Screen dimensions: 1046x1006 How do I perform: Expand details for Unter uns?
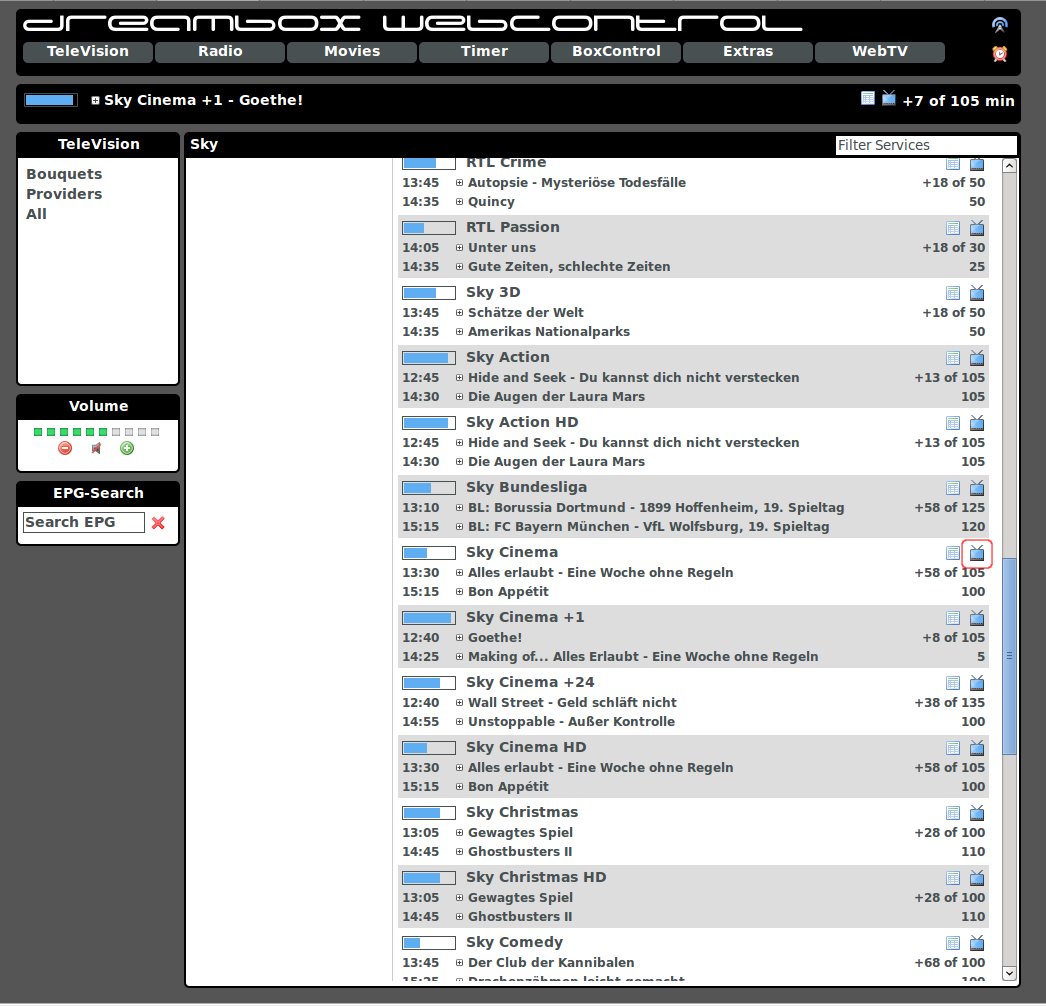[x=460, y=247]
